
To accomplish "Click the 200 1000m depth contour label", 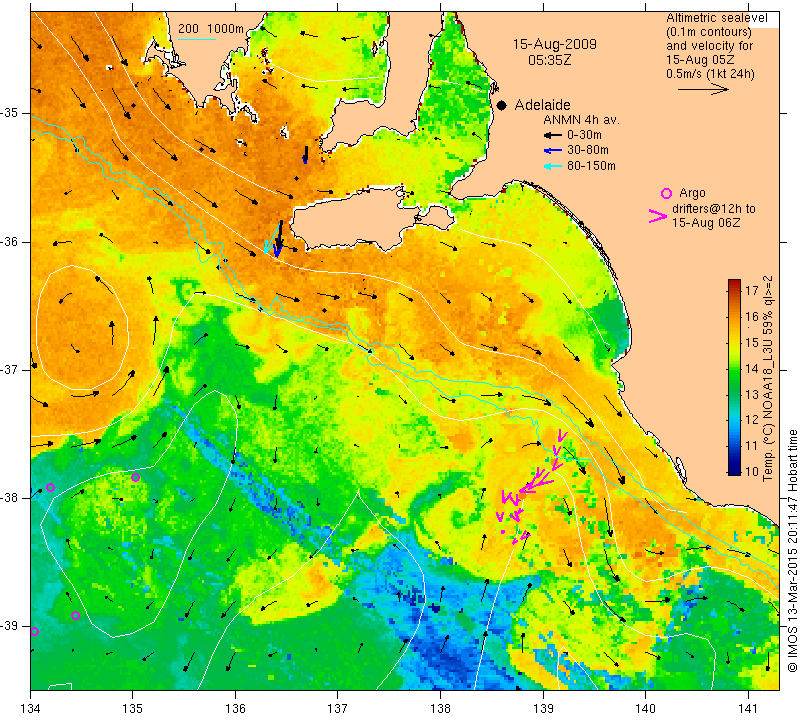I will [211, 29].
